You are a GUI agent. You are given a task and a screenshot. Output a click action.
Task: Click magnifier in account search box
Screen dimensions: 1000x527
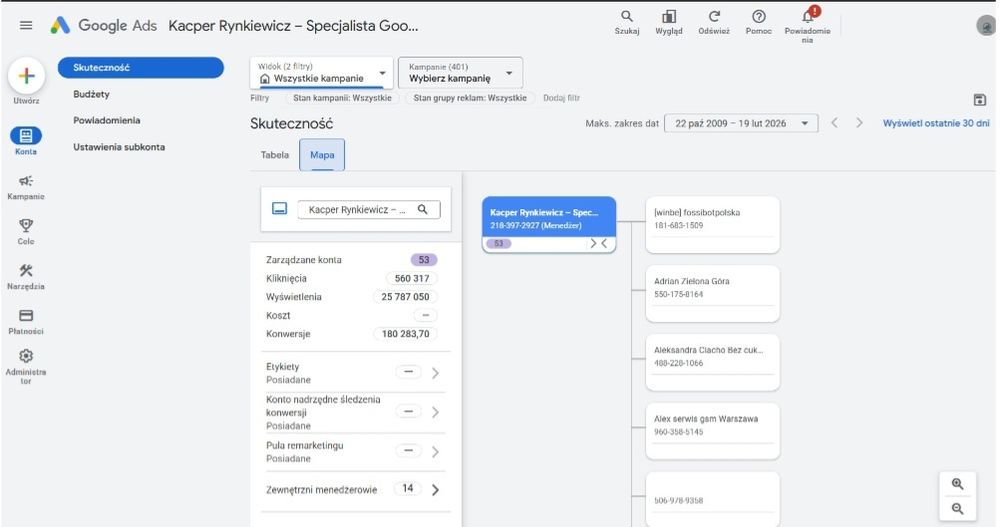(422, 209)
